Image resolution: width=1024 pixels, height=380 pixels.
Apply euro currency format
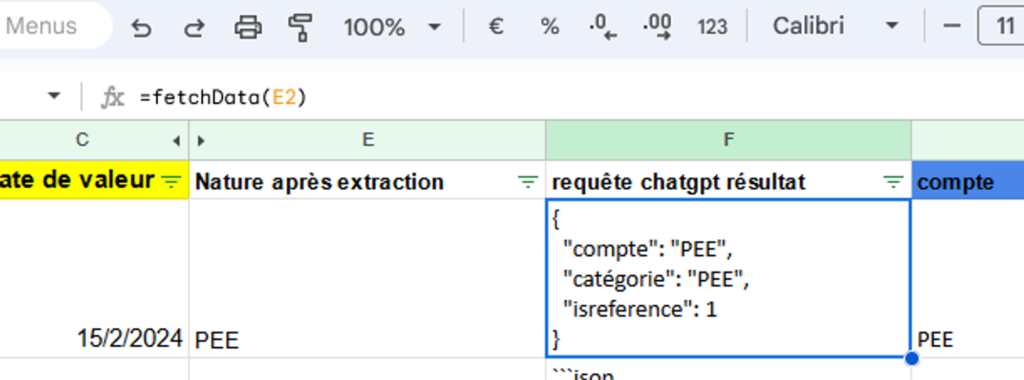496,27
